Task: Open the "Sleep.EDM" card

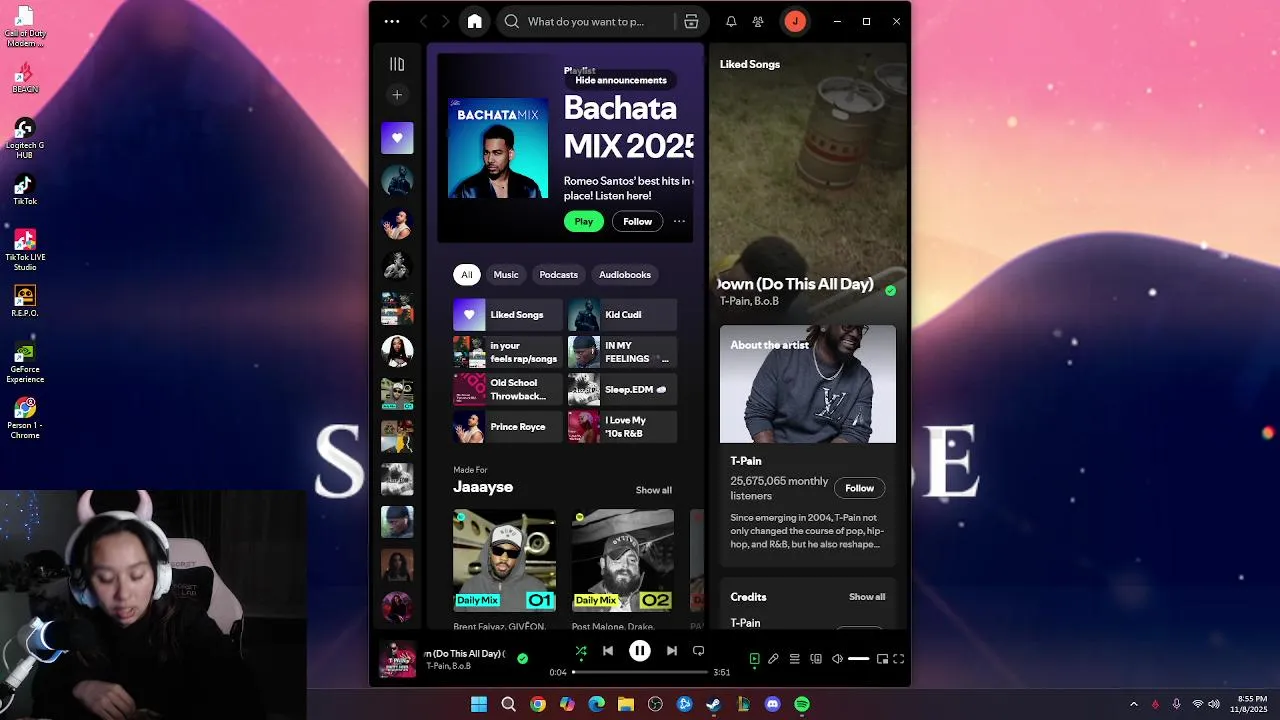Action: click(x=622, y=389)
